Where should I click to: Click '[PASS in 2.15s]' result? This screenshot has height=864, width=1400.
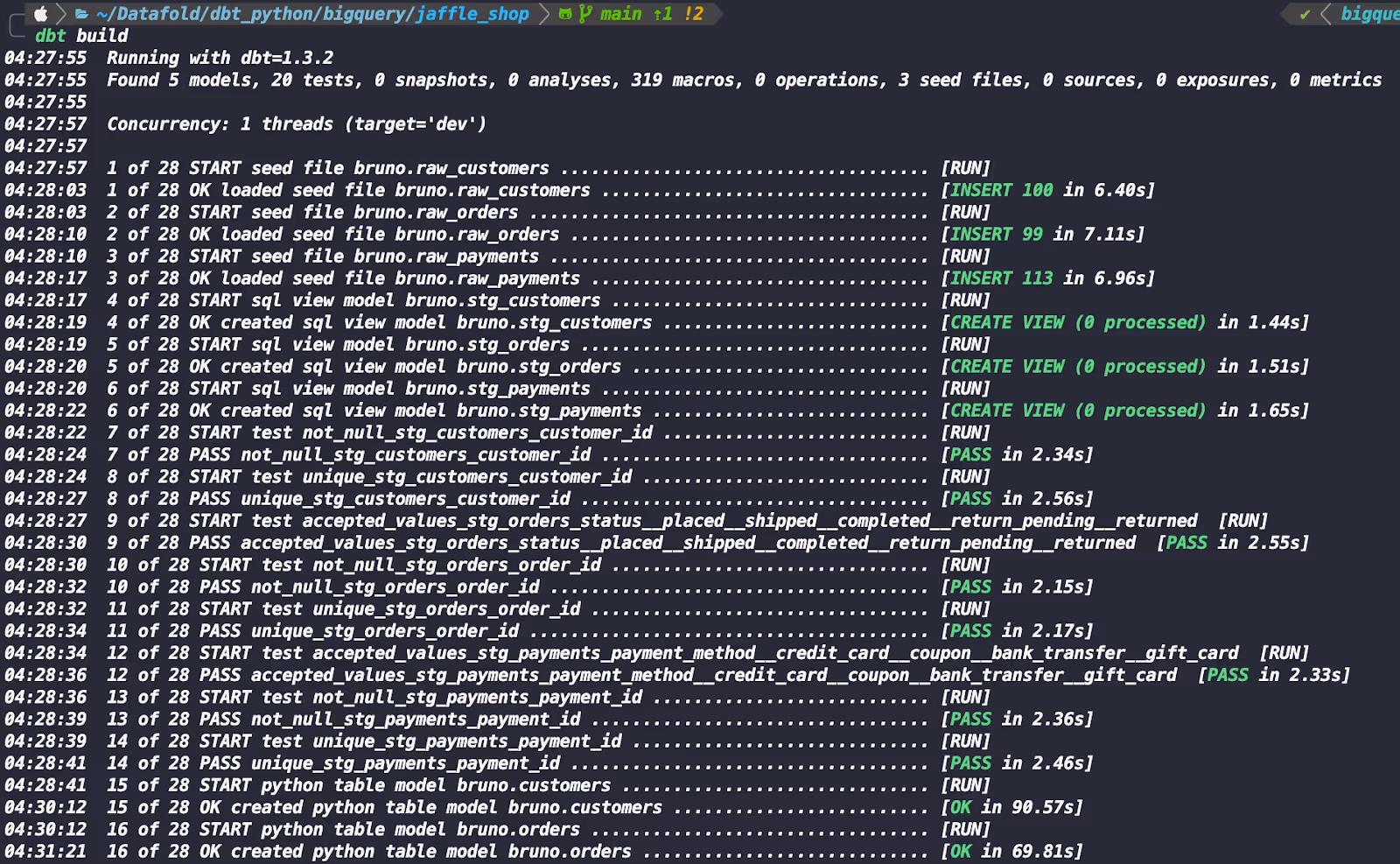tap(1018, 587)
